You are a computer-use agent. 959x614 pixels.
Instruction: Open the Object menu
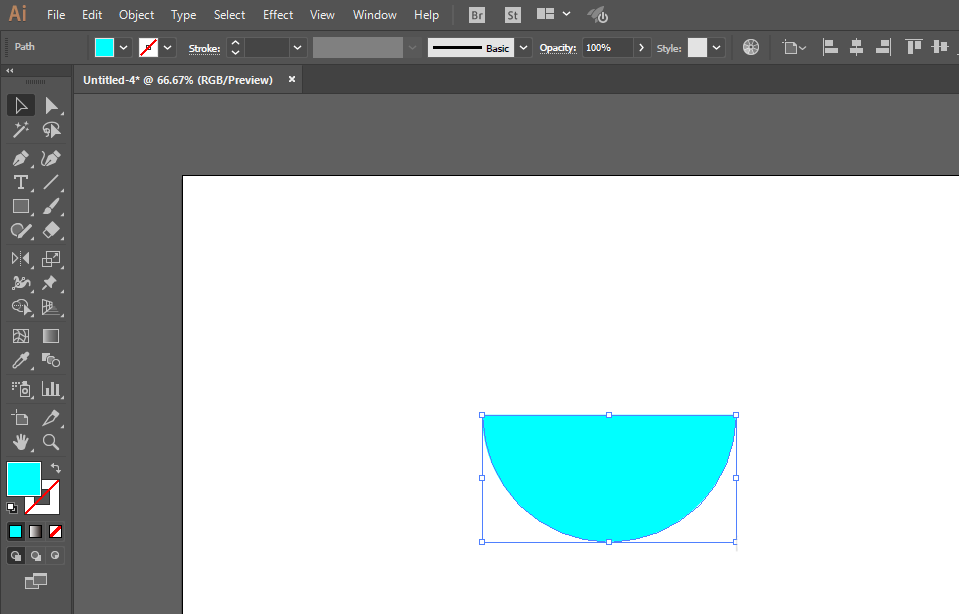136,15
